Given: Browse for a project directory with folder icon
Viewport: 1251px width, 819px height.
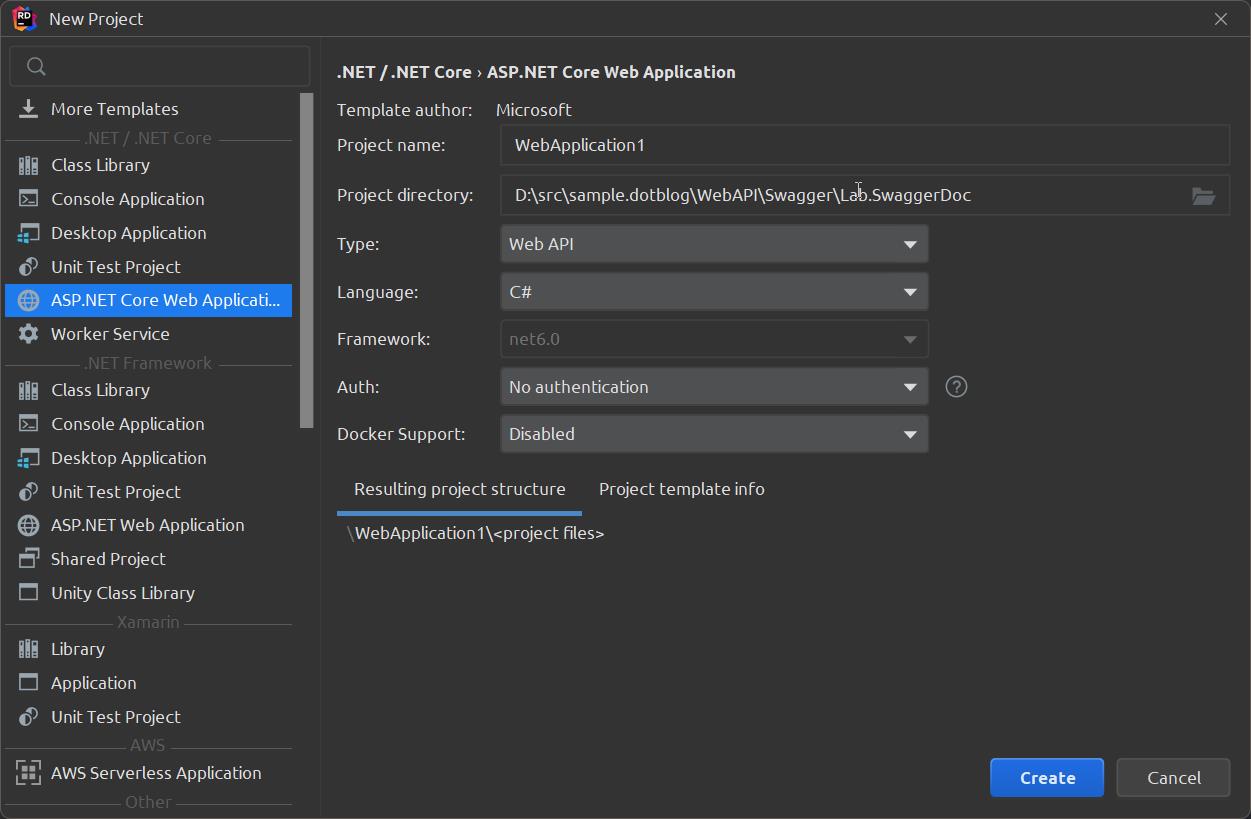Looking at the screenshot, I should click(1205, 195).
